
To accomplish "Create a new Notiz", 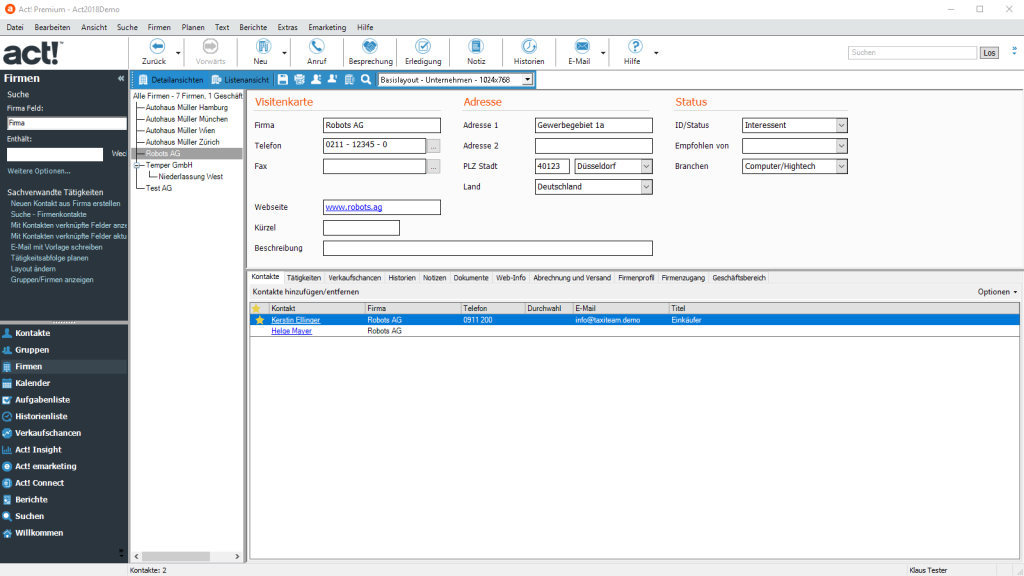I will click(x=475, y=52).
